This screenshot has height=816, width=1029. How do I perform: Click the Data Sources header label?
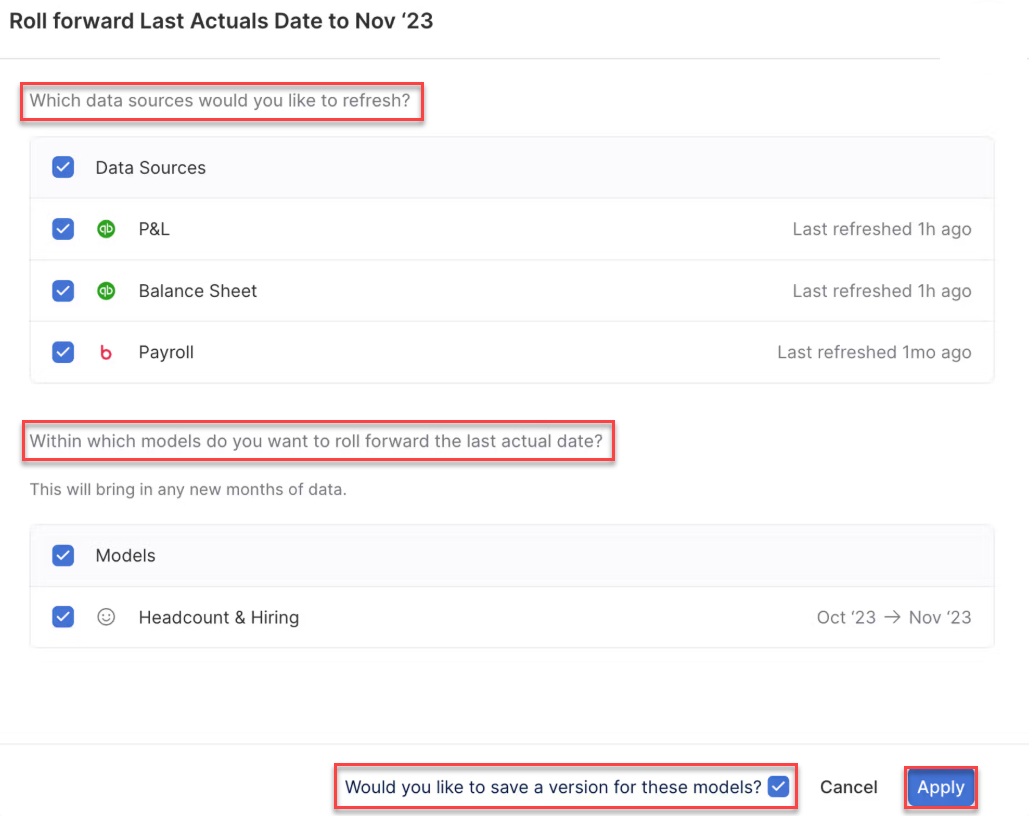(150, 167)
